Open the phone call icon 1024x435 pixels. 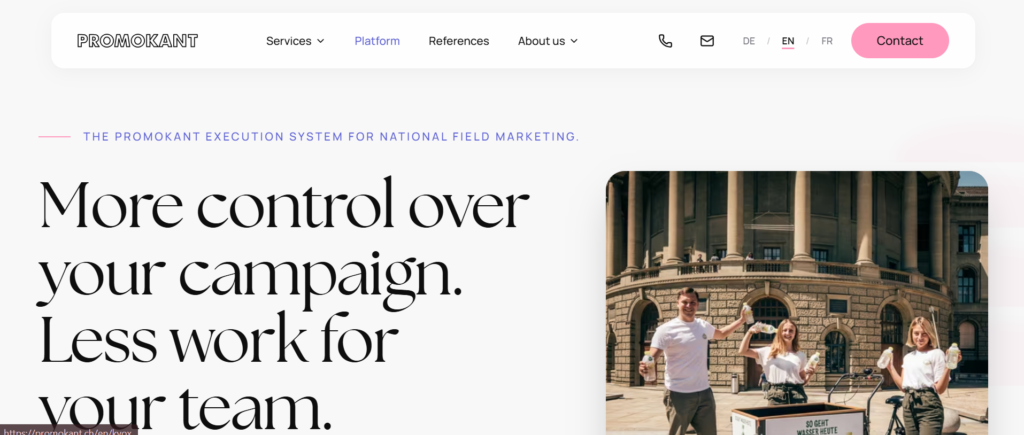coord(665,41)
